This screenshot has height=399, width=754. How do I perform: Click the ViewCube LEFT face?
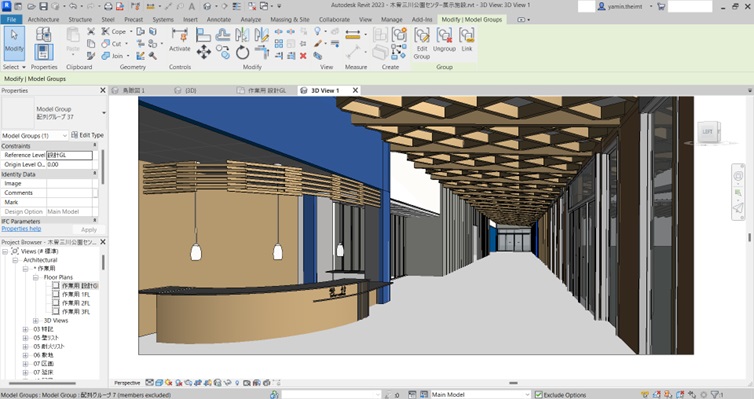point(707,131)
